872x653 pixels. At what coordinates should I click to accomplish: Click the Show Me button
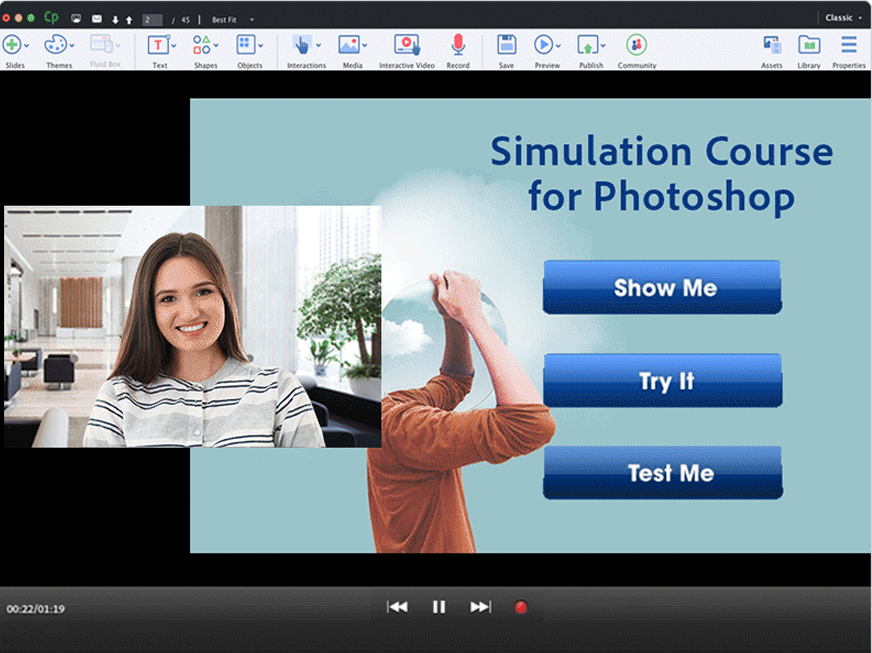pos(662,288)
